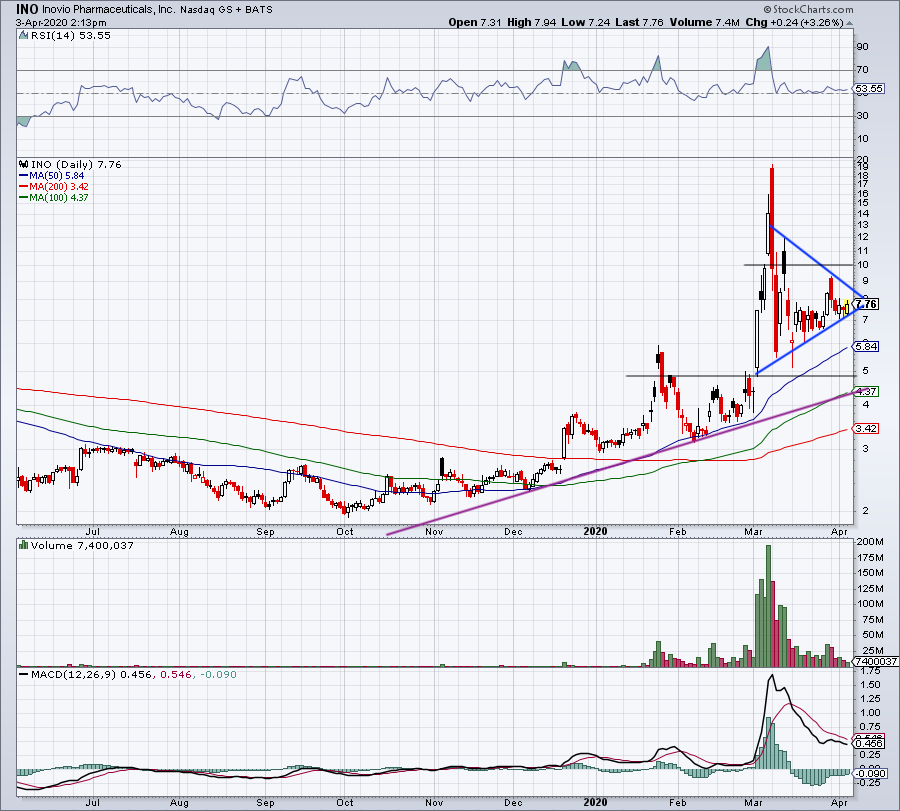This screenshot has height=811, width=900.
Task: Click the 0.546 MACD signal value in legend
Action: click(176, 674)
